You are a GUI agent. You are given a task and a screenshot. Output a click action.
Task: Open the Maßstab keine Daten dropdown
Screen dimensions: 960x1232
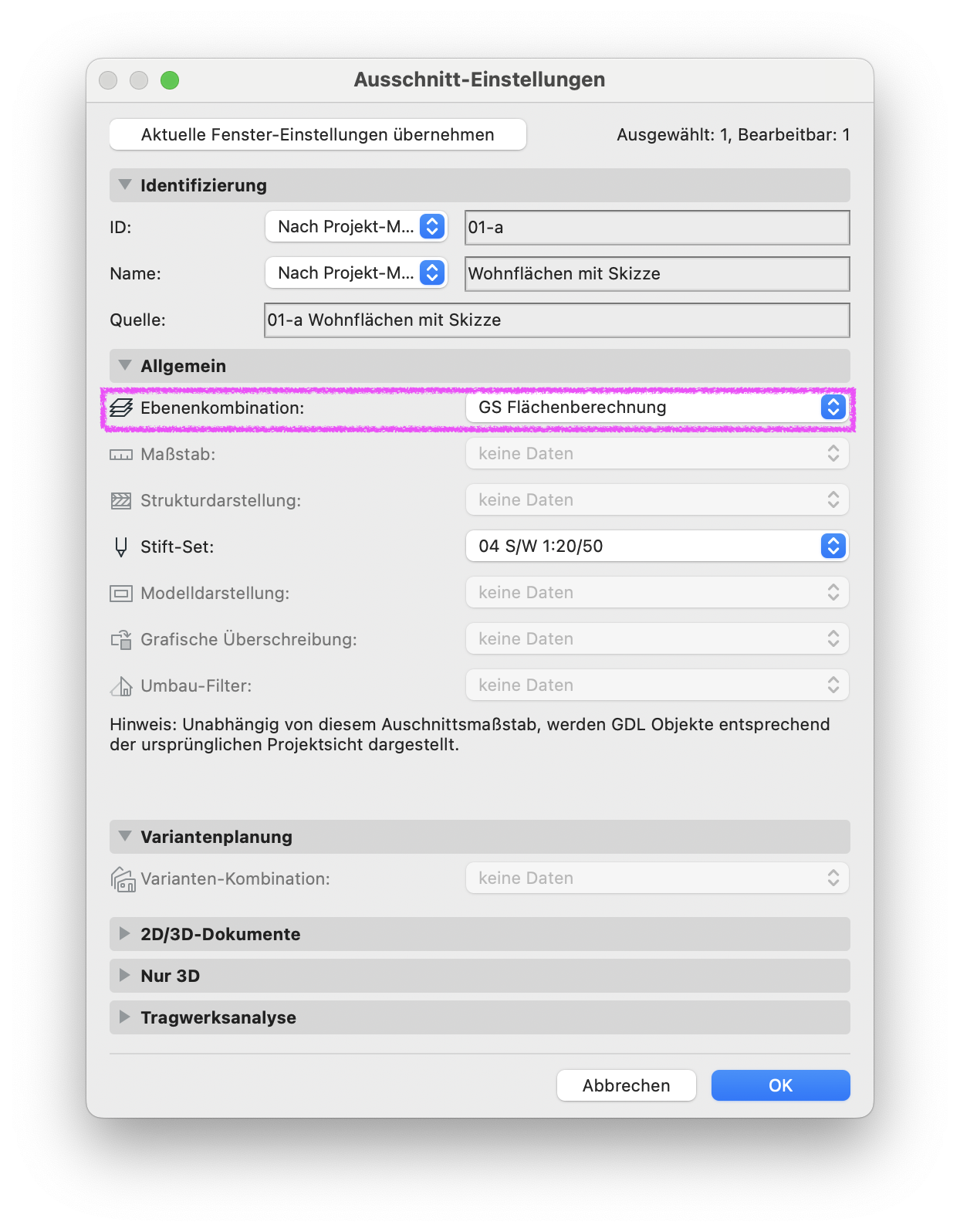pos(657,454)
